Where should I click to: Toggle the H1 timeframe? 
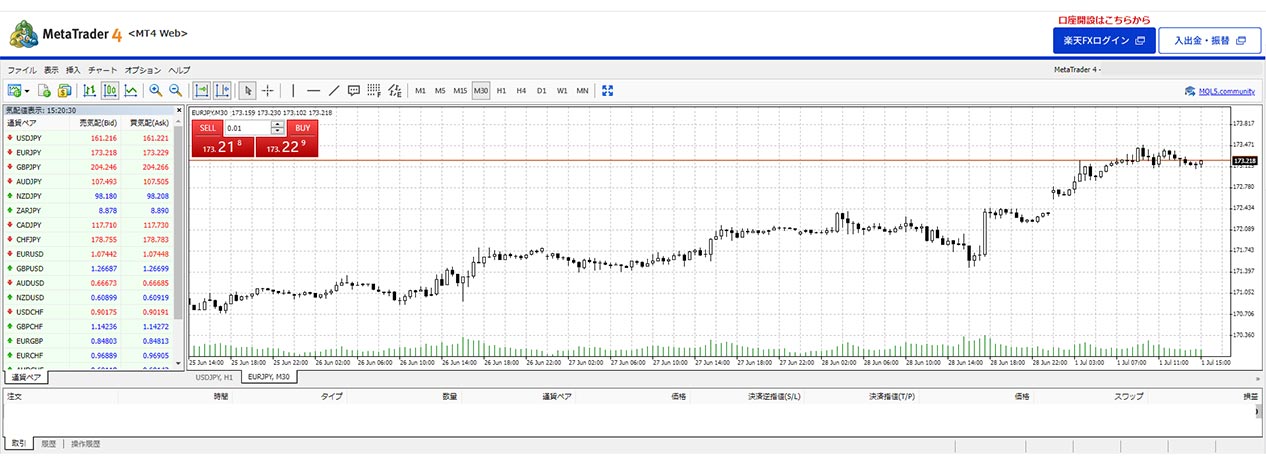pyautogui.click(x=501, y=91)
